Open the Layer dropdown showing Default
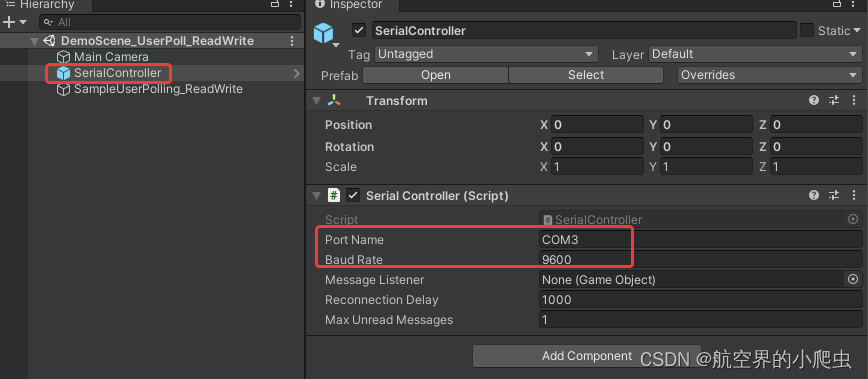Screen dimensions: 868x379 pos(755,54)
